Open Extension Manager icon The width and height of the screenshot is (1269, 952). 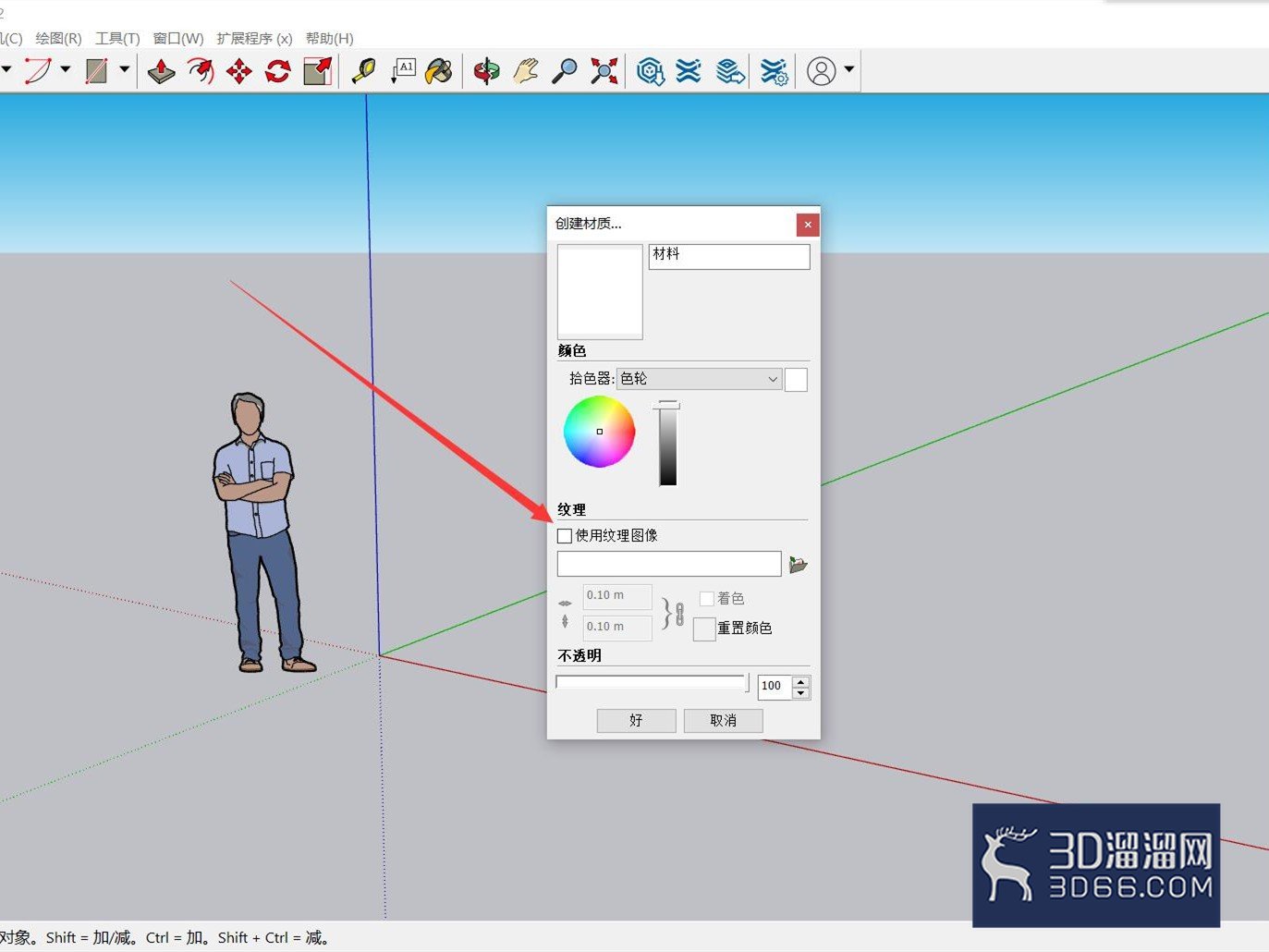(x=774, y=71)
